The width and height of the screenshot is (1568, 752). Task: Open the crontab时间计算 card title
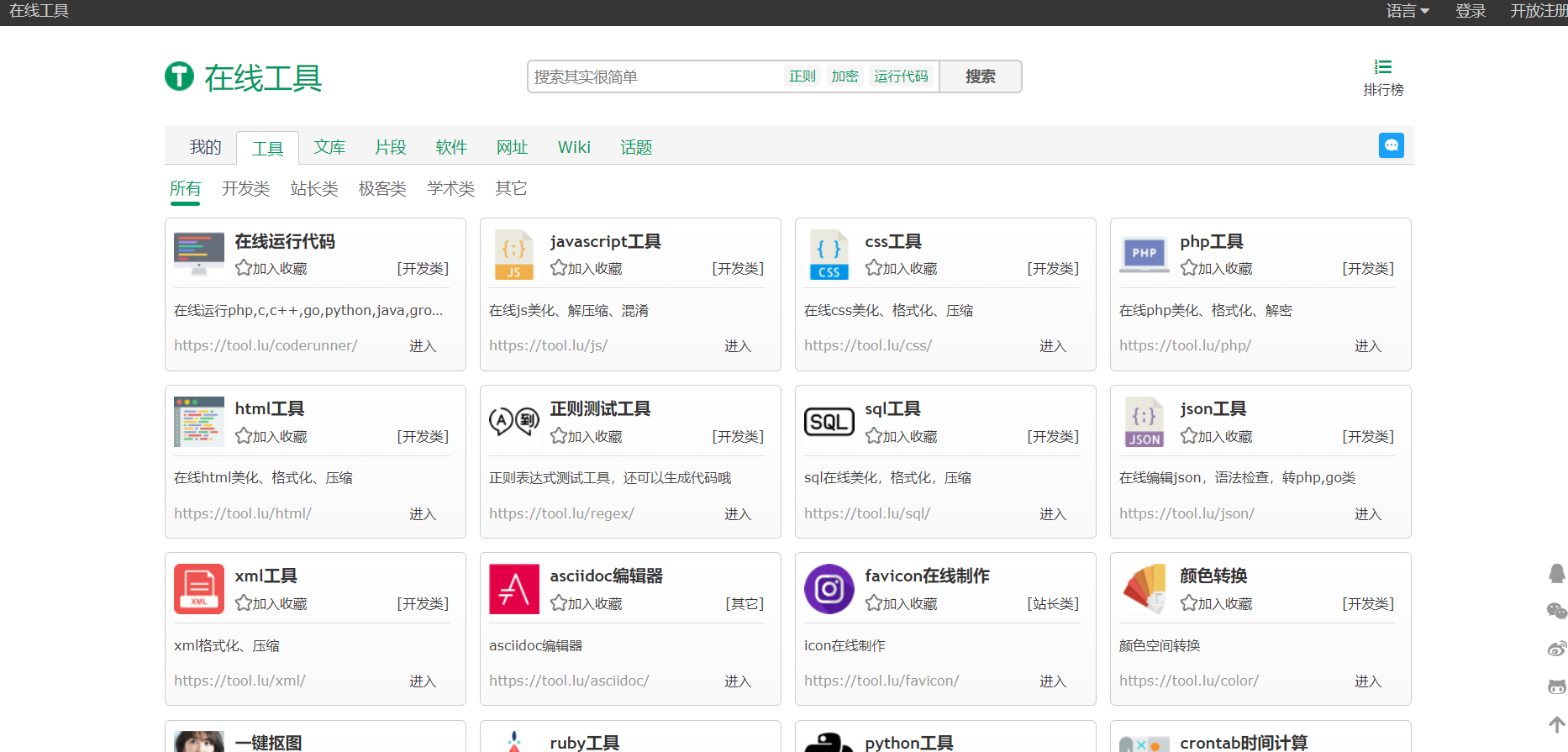(x=1244, y=743)
